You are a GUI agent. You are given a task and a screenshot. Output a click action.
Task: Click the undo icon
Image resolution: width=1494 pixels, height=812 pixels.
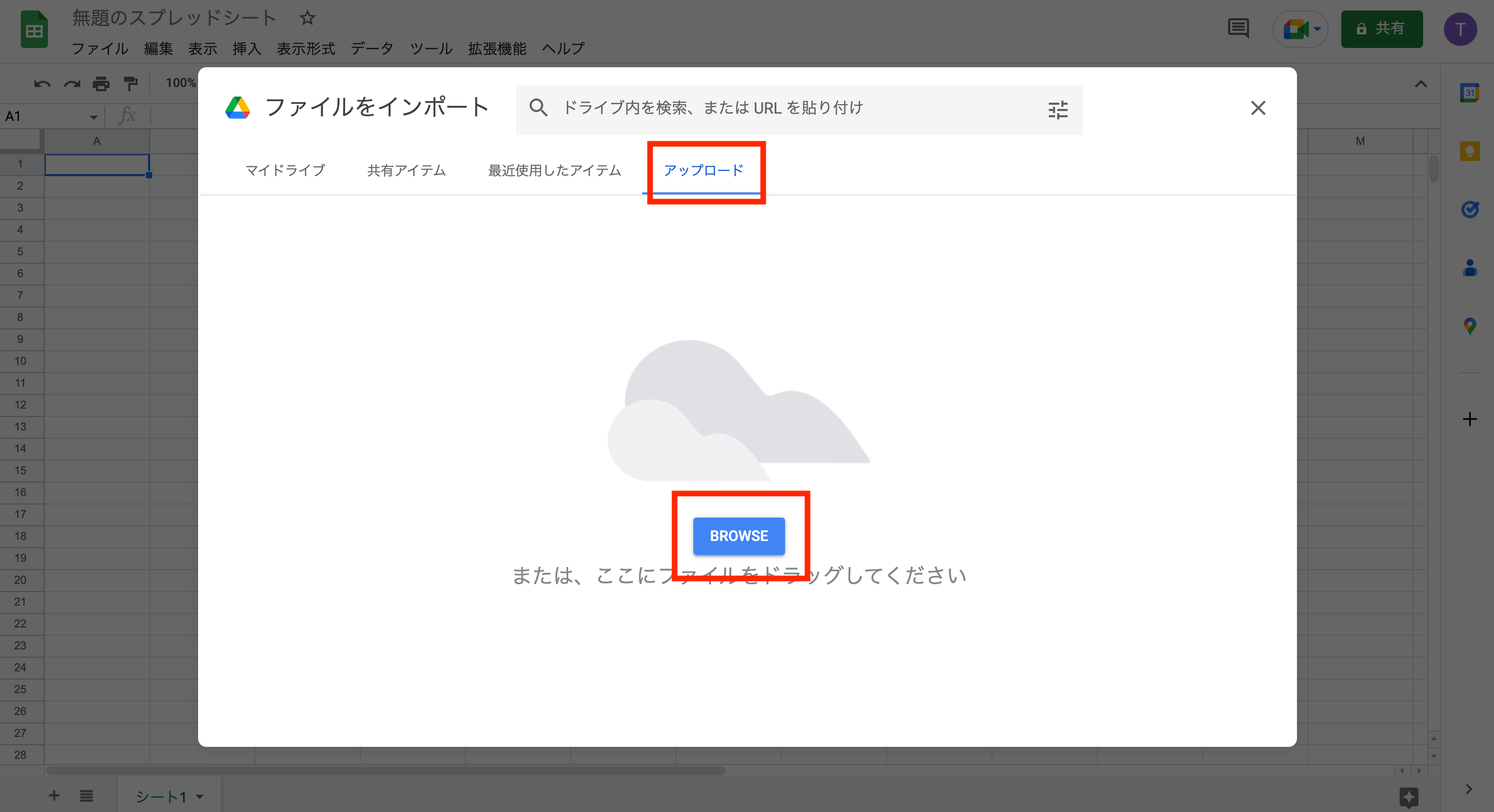click(42, 84)
